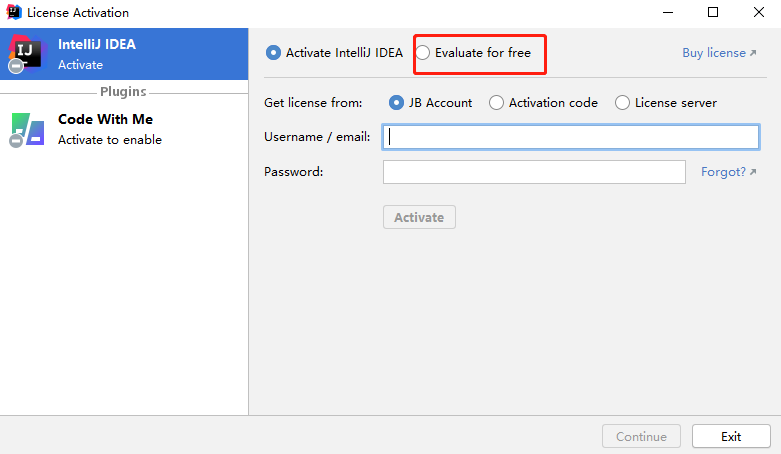
Task: Select the IntelliJ IDEA item in list
Action: 124,54
